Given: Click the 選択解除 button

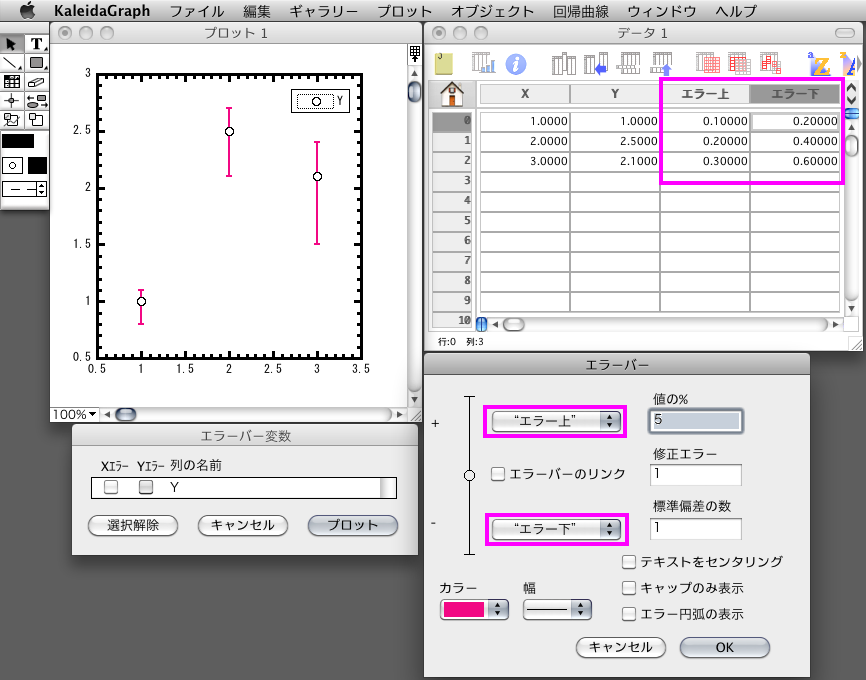Looking at the screenshot, I should 133,525.
